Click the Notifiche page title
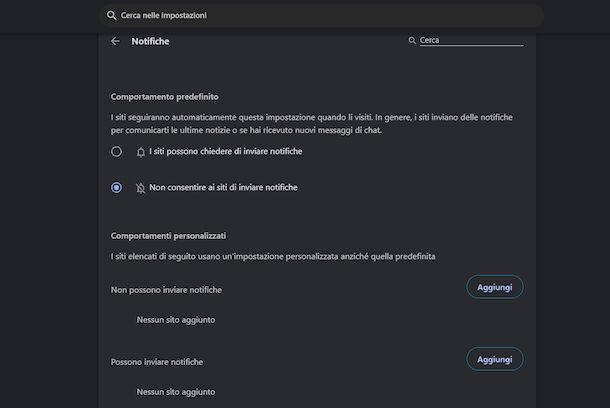610x408 pixels. click(x=150, y=42)
